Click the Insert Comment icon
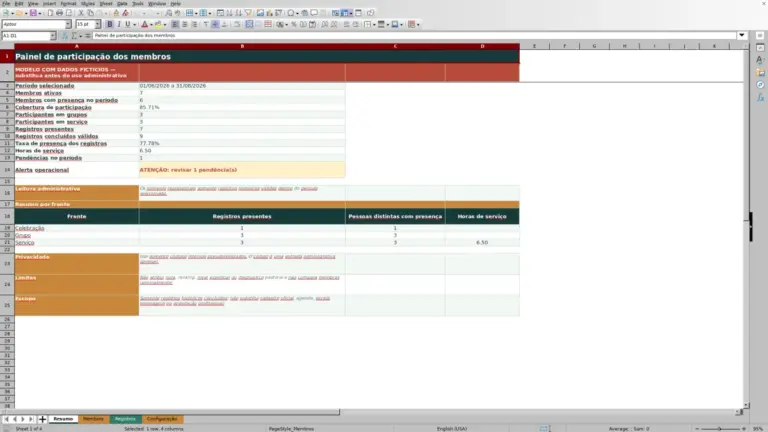The height and width of the screenshot is (432, 768). pos(314,13)
